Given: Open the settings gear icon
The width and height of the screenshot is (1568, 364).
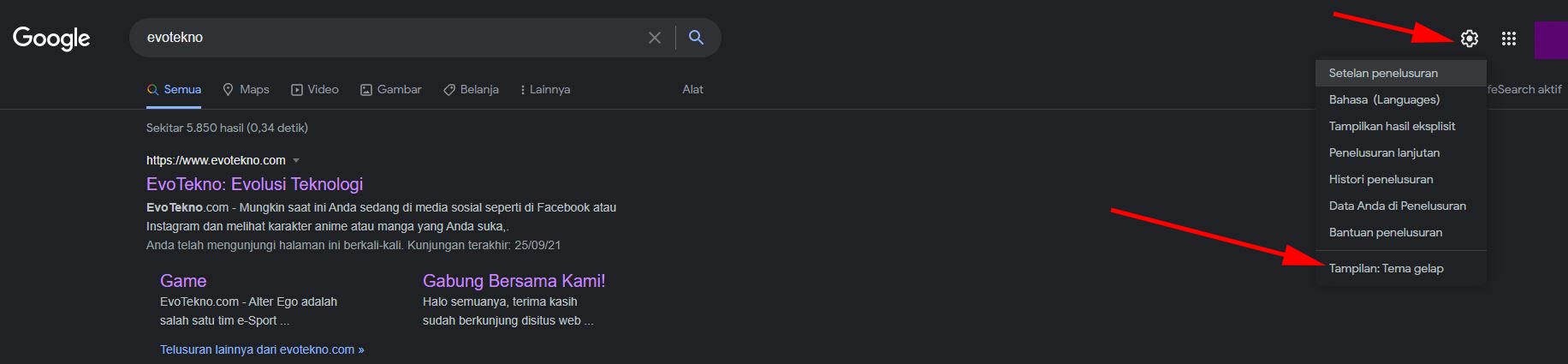Looking at the screenshot, I should coord(1470,39).
